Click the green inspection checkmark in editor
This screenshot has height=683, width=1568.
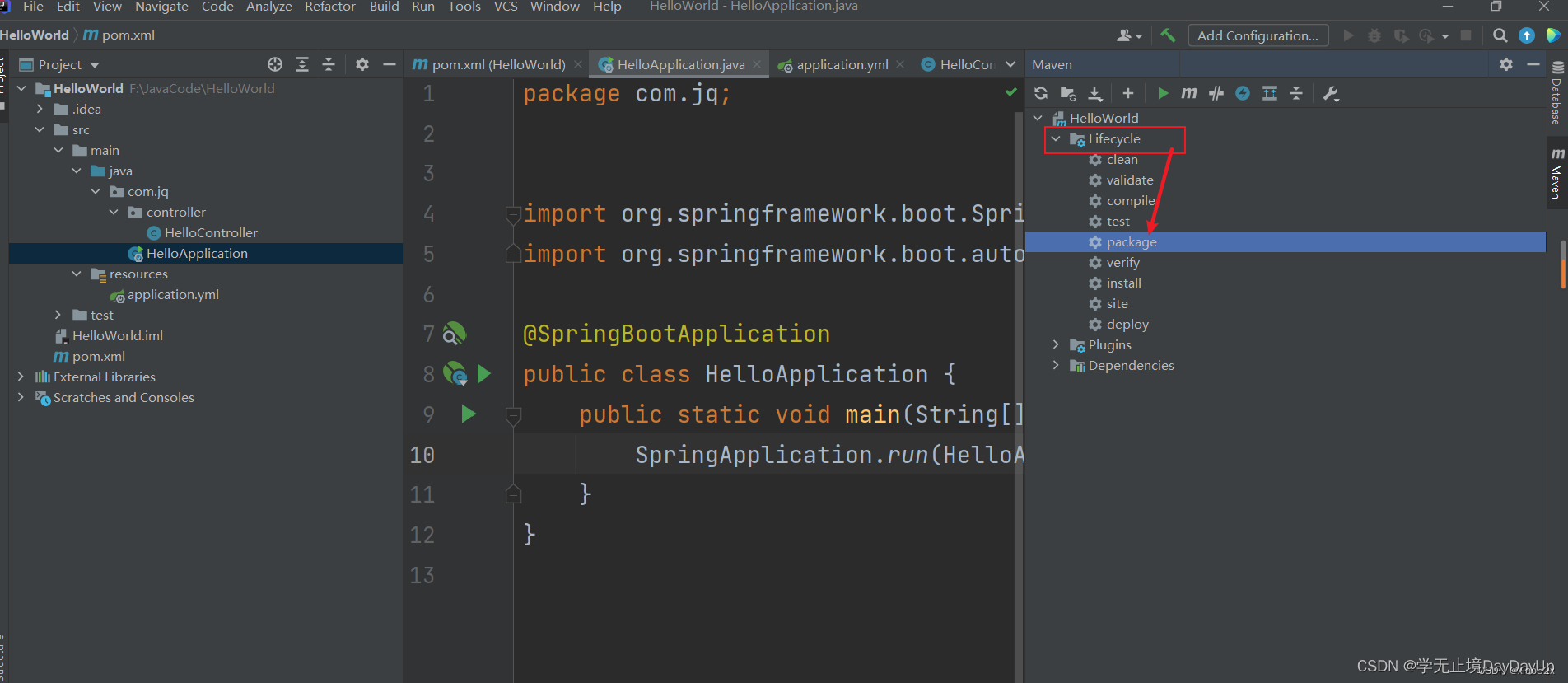click(1010, 92)
